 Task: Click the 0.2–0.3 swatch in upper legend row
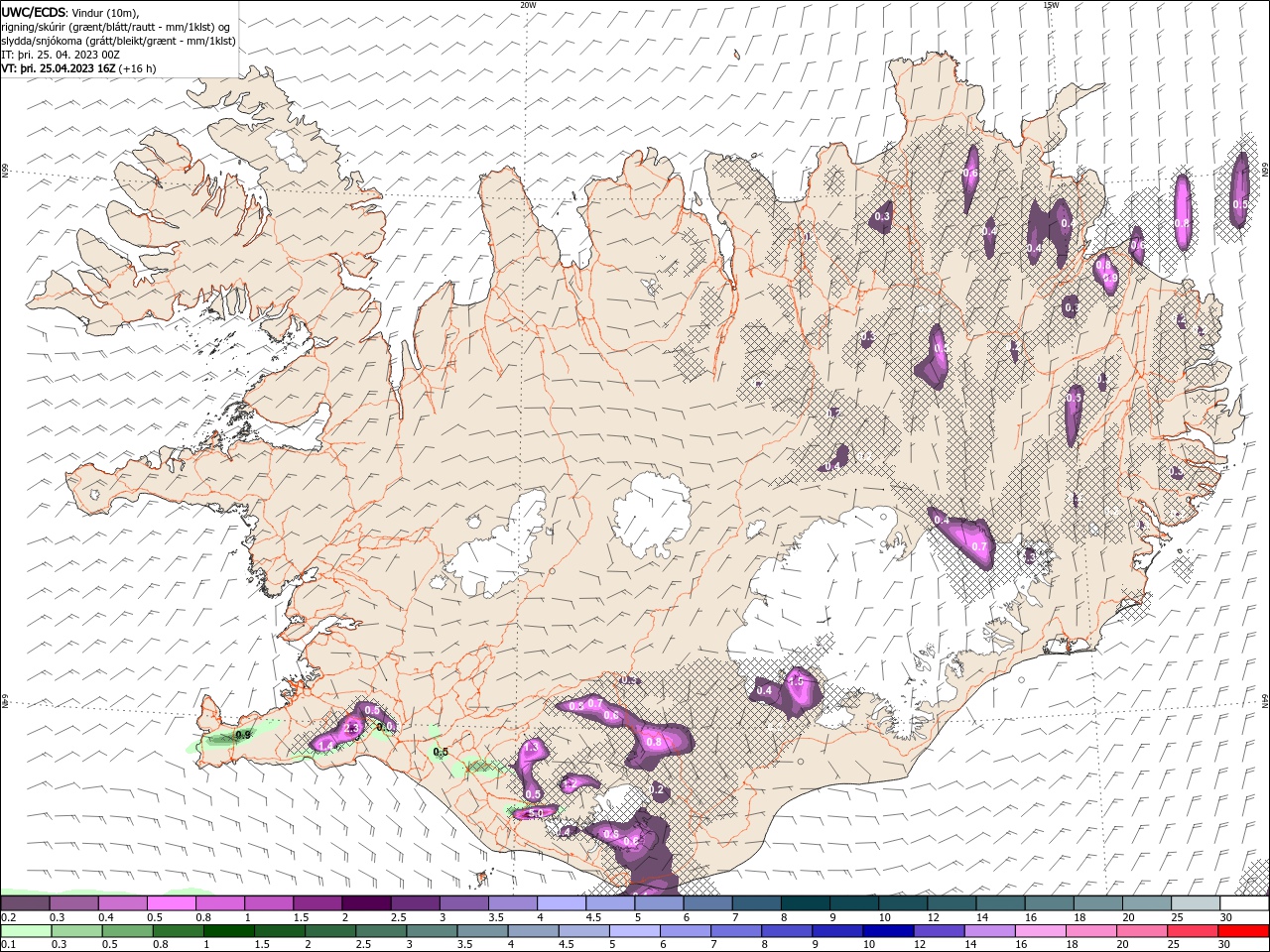[25, 903]
